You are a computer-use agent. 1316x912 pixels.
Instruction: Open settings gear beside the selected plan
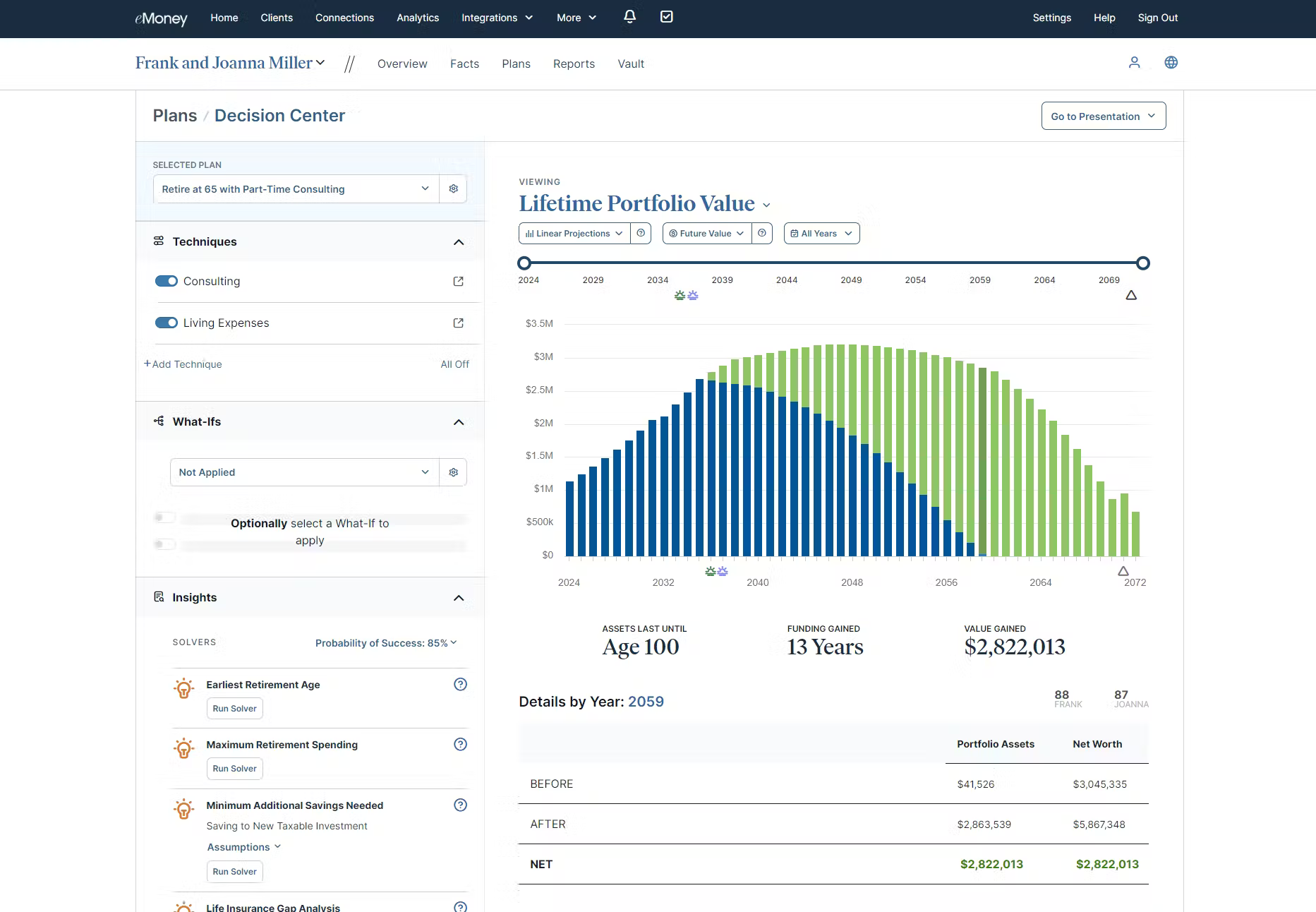tap(453, 188)
